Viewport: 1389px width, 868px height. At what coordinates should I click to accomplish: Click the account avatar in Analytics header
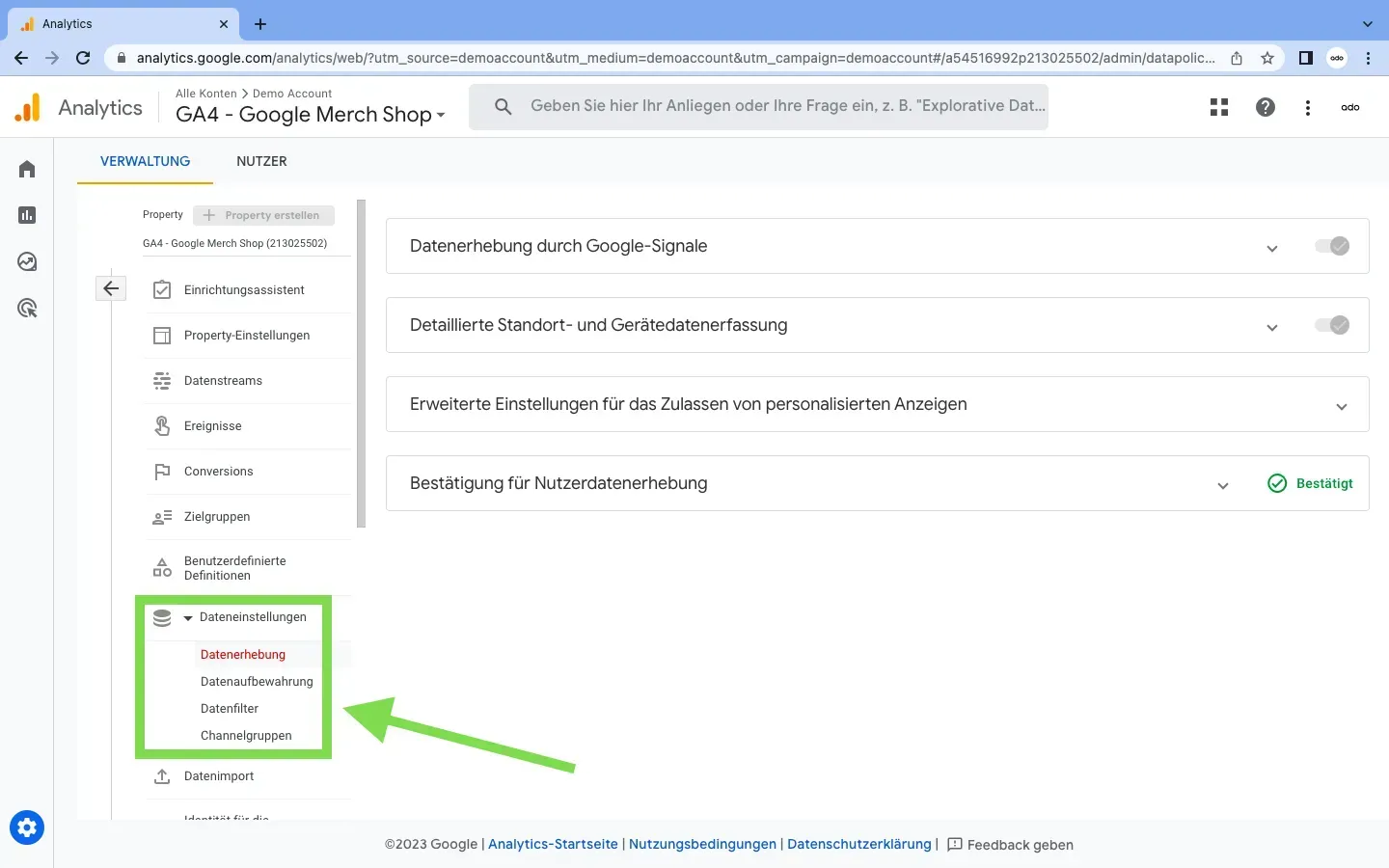point(1350,107)
